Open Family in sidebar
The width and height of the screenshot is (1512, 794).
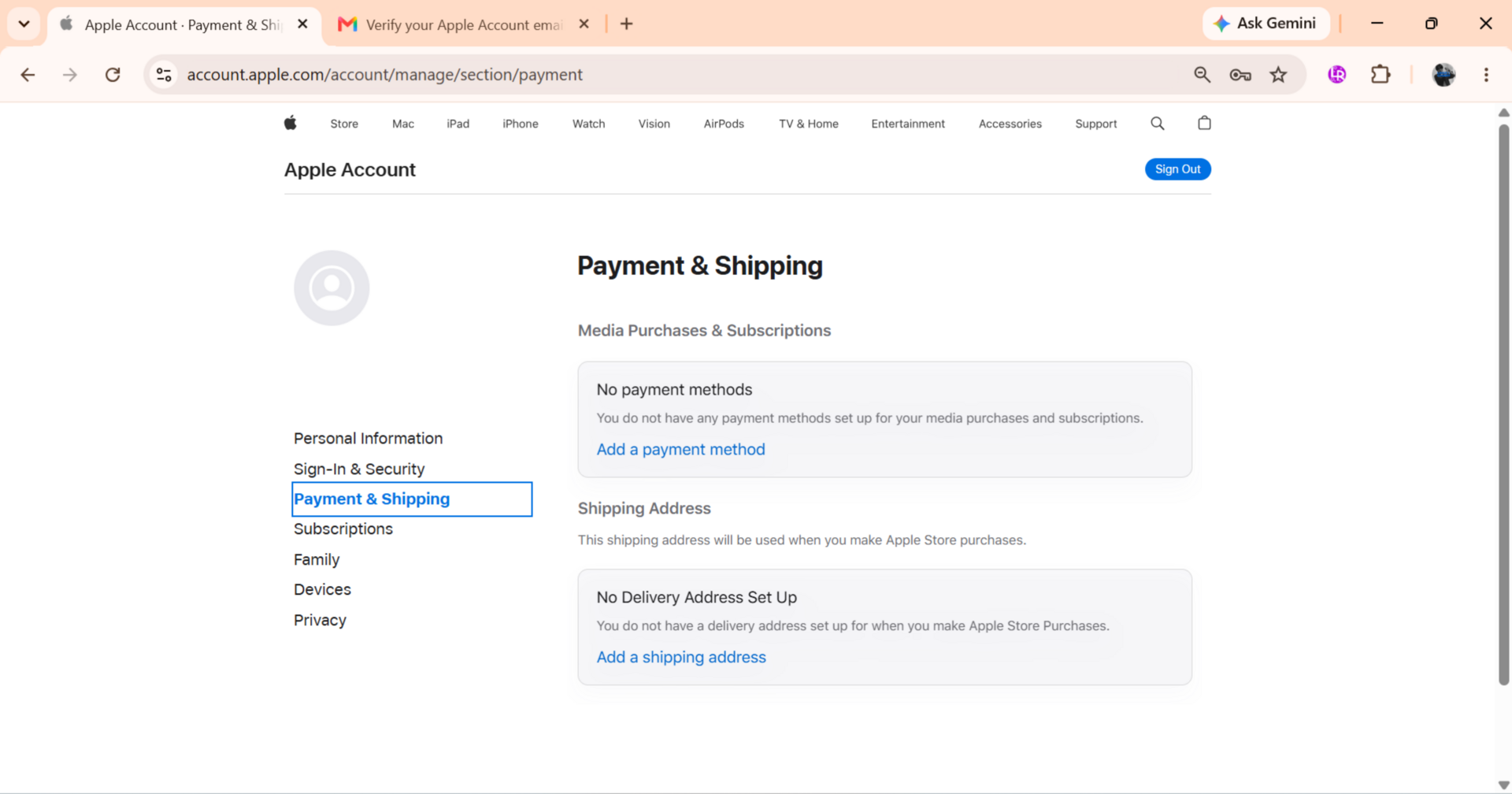pyautogui.click(x=317, y=559)
